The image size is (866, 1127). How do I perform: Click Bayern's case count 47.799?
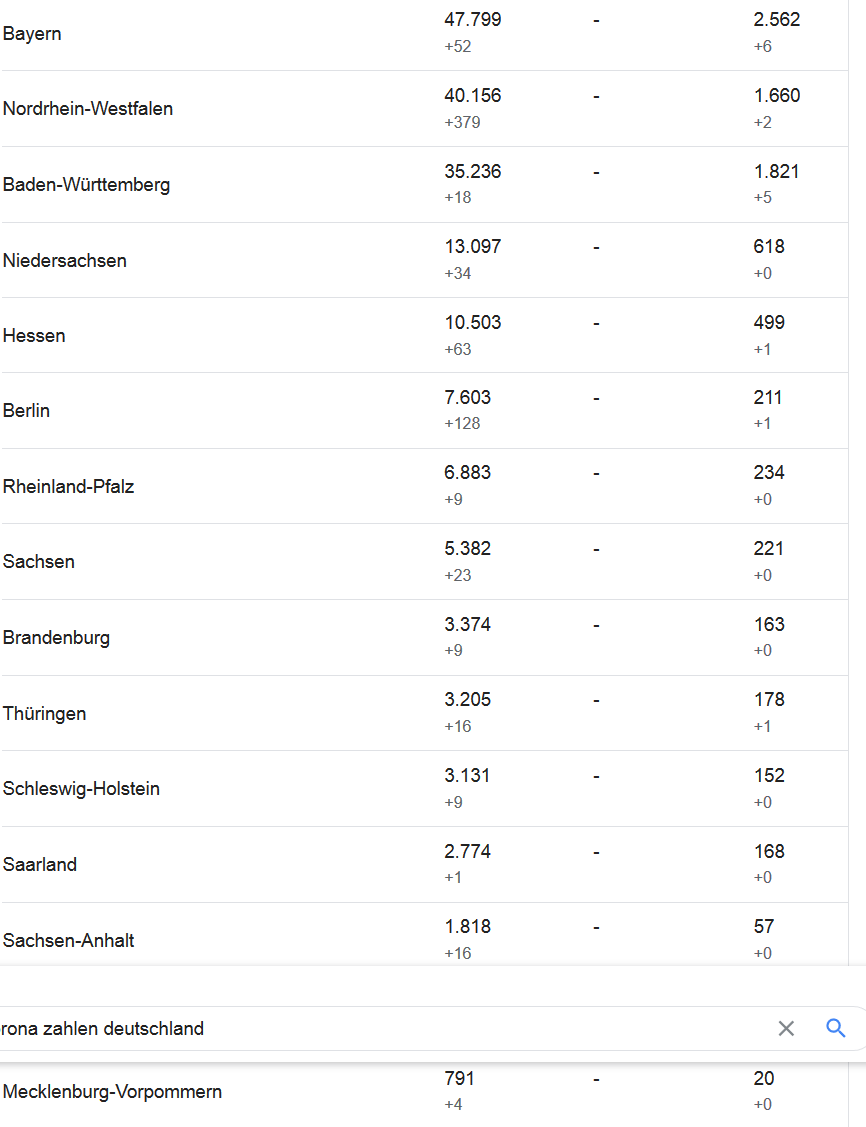(473, 19)
